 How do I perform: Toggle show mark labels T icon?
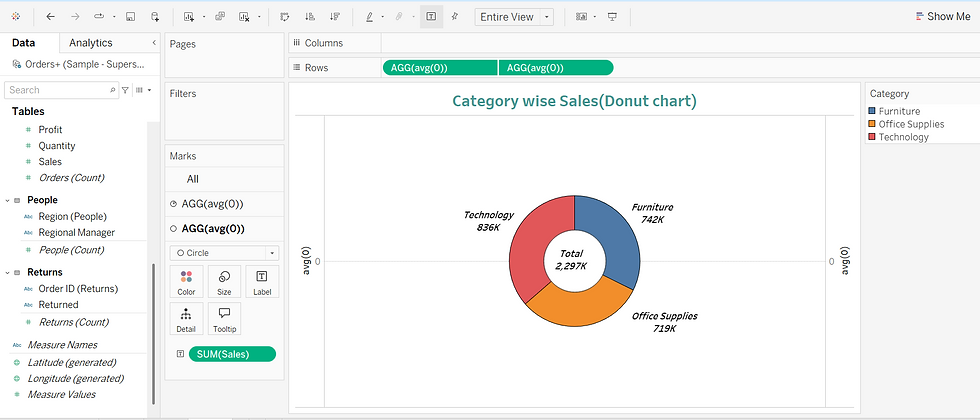click(x=431, y=17)
